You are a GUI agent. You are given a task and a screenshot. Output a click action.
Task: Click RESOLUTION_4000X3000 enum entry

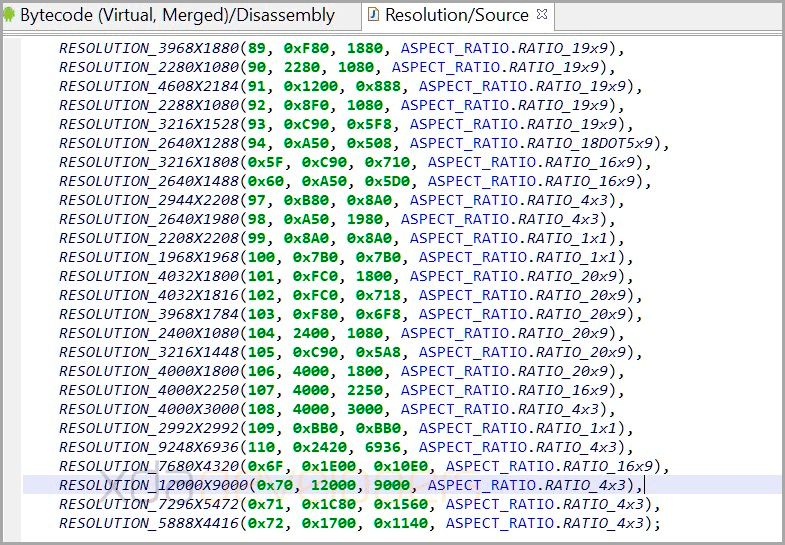coord(149,409)
